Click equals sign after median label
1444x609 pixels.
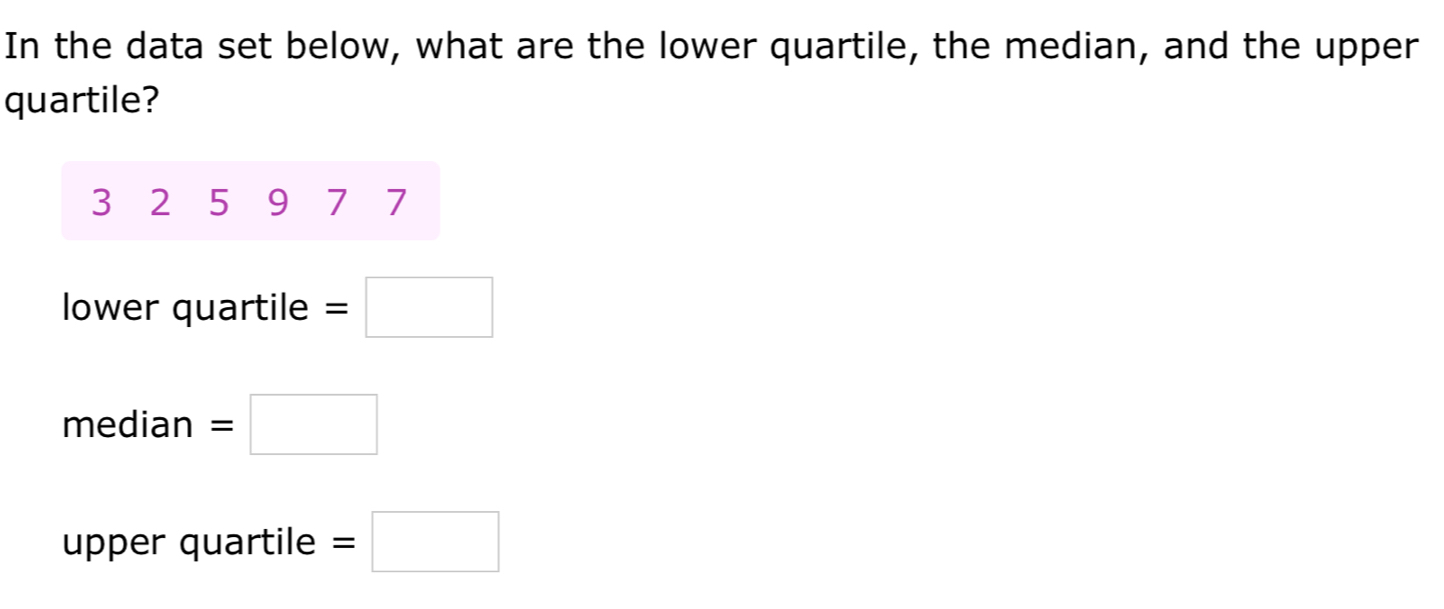pyautogui.click(x=223, y=427)
